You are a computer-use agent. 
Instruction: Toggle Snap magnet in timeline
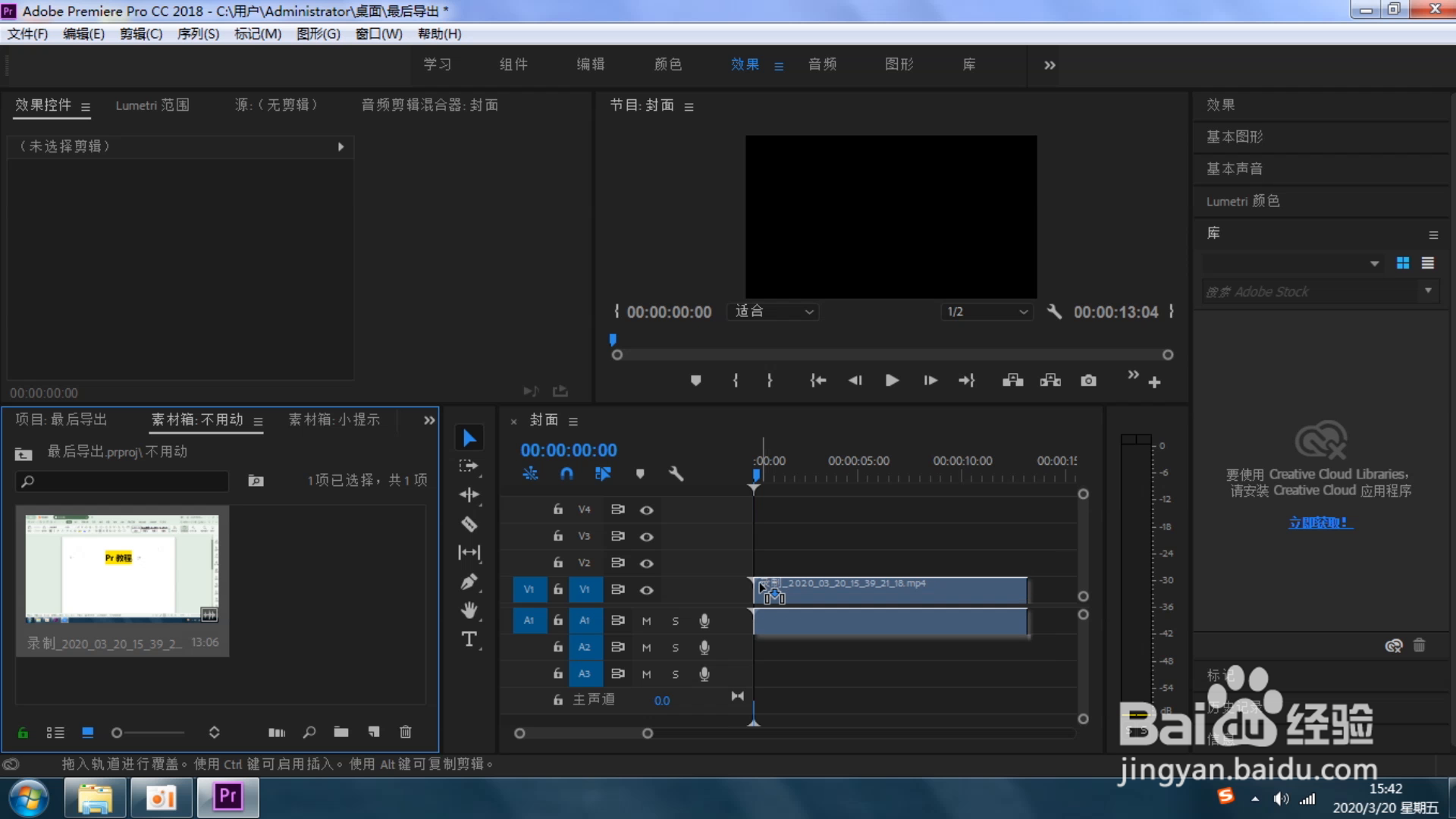tap(566, 474)
